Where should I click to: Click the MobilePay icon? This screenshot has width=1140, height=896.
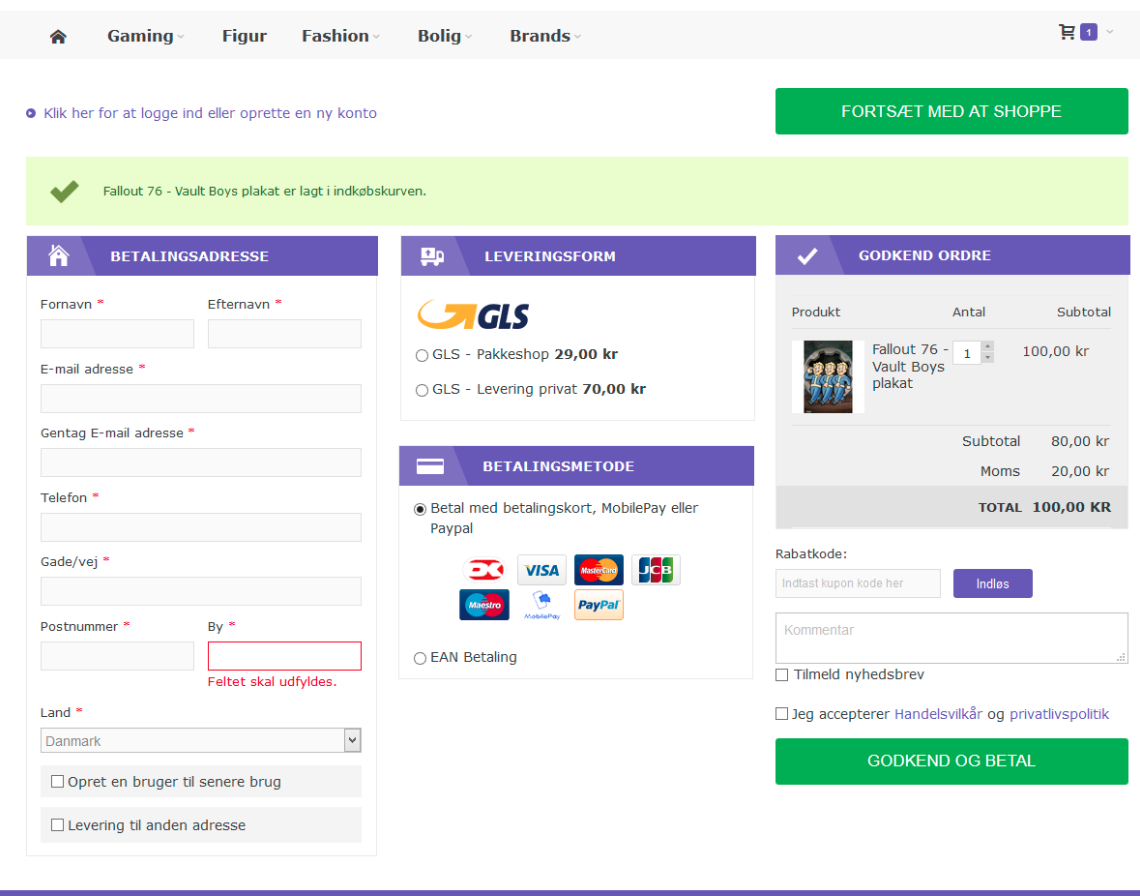tap(541, 605)
